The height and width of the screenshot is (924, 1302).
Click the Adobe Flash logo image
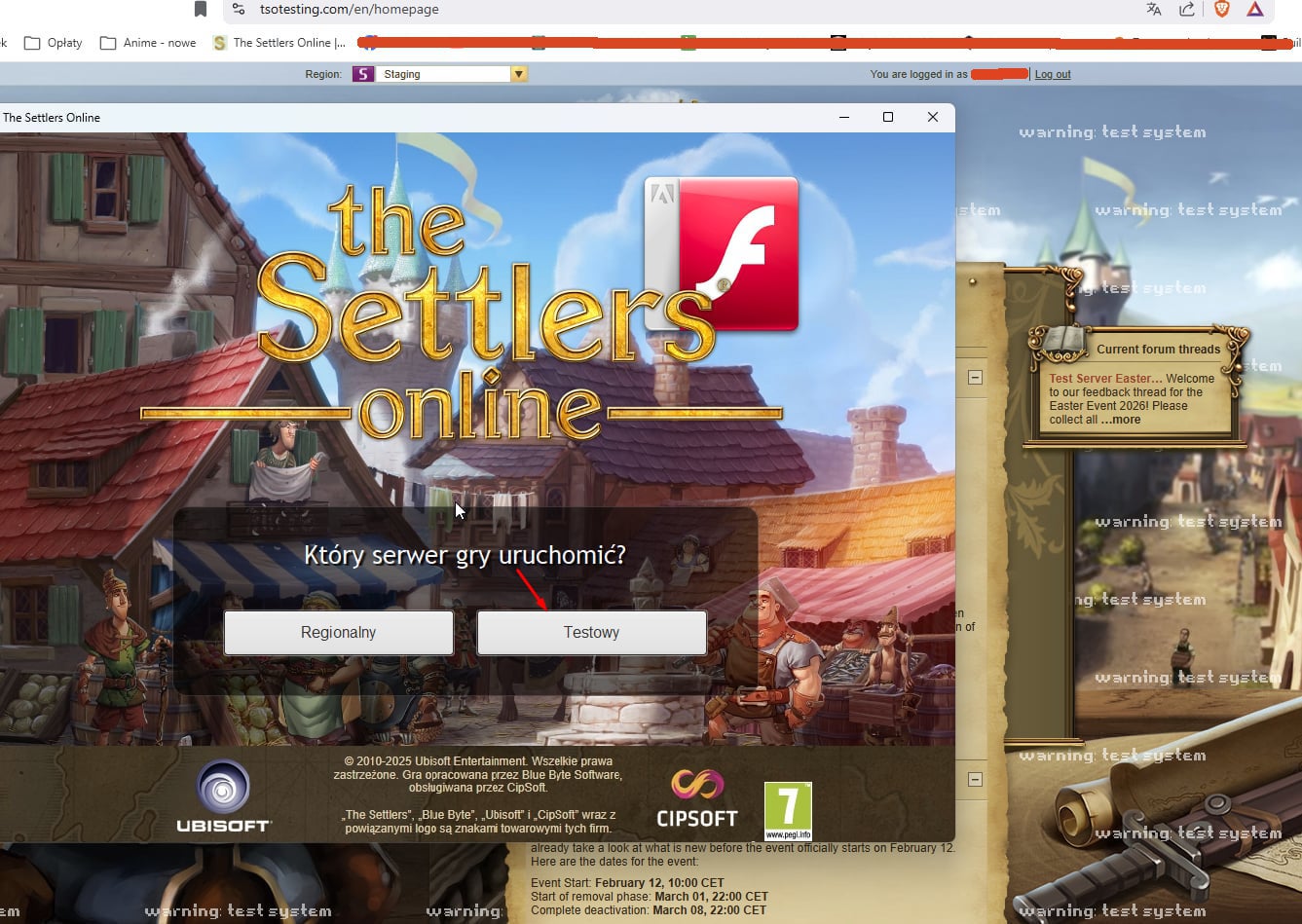click(x=722, y=254)
